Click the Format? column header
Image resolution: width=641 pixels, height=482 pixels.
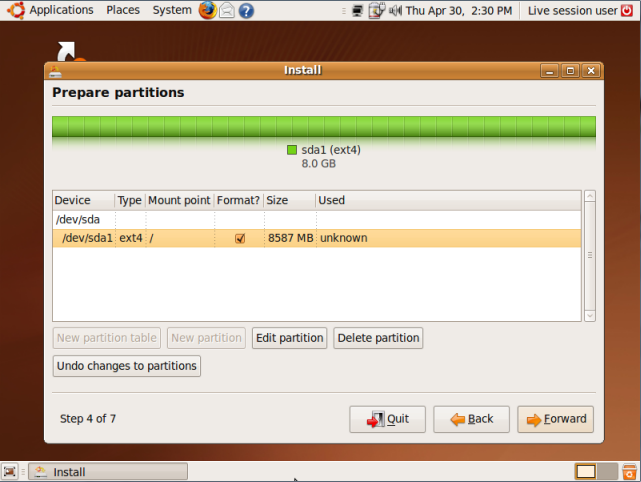click(239, 200)
